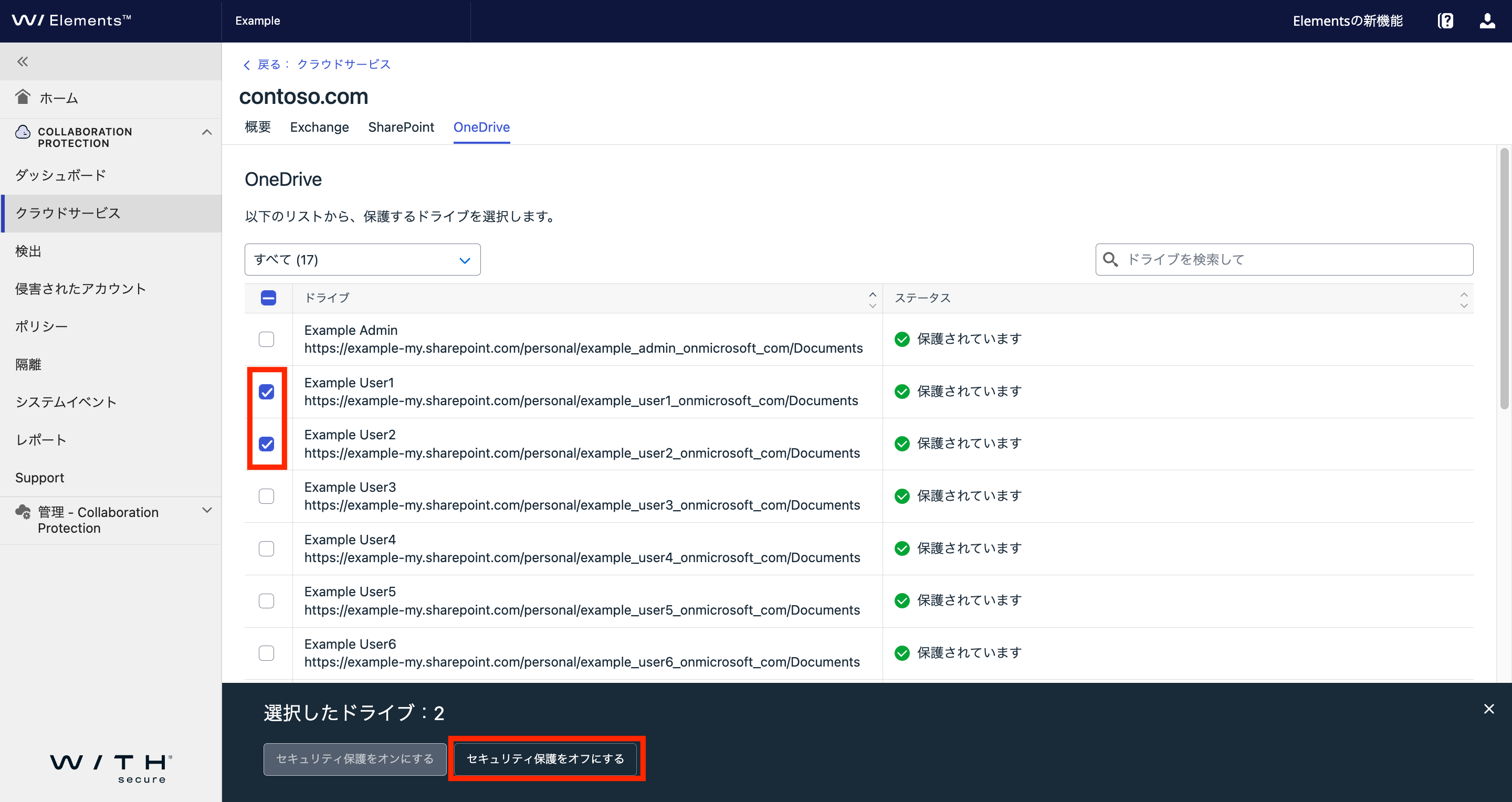1512x802 pixels.
Task: Open 検出 in sidebar
Action: click(x=111, y=251)
